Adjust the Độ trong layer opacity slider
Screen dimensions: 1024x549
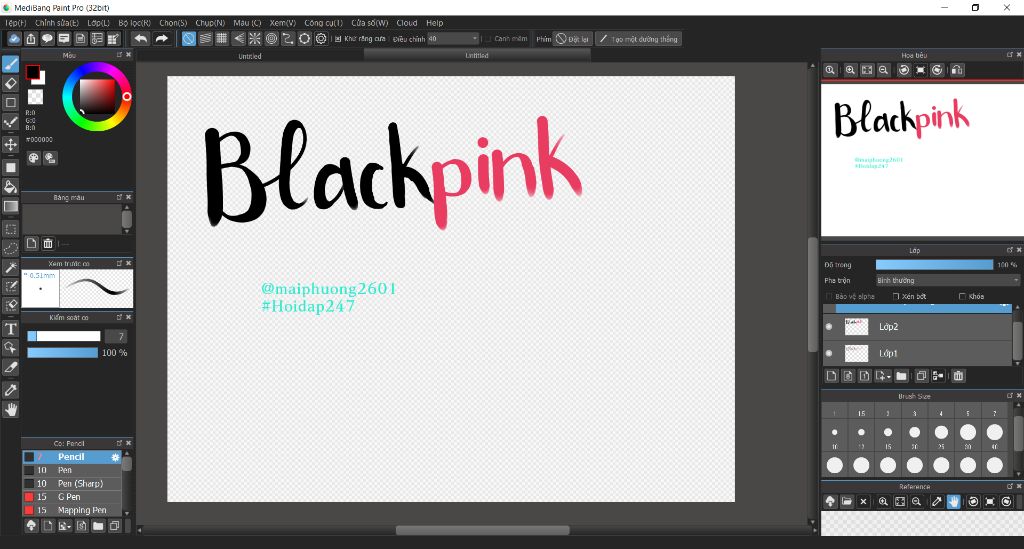click(x=934, y=264)
